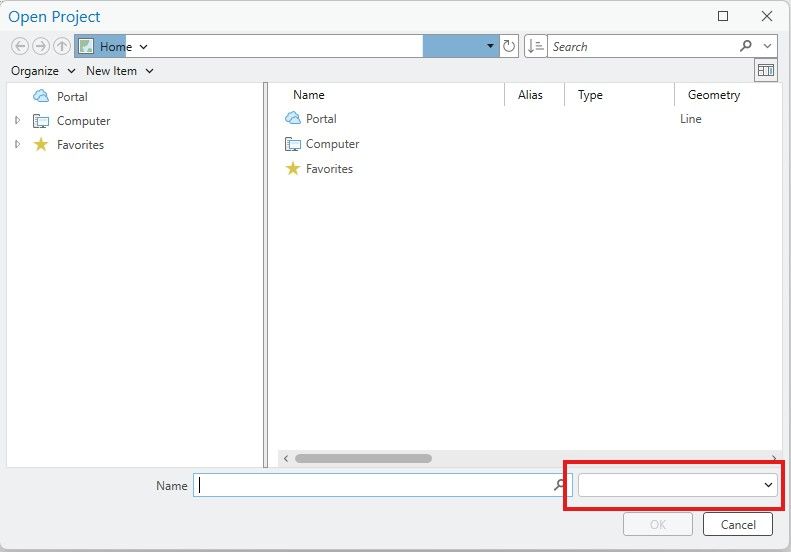Expand the Computer tree node

click(x=18, y=120)
